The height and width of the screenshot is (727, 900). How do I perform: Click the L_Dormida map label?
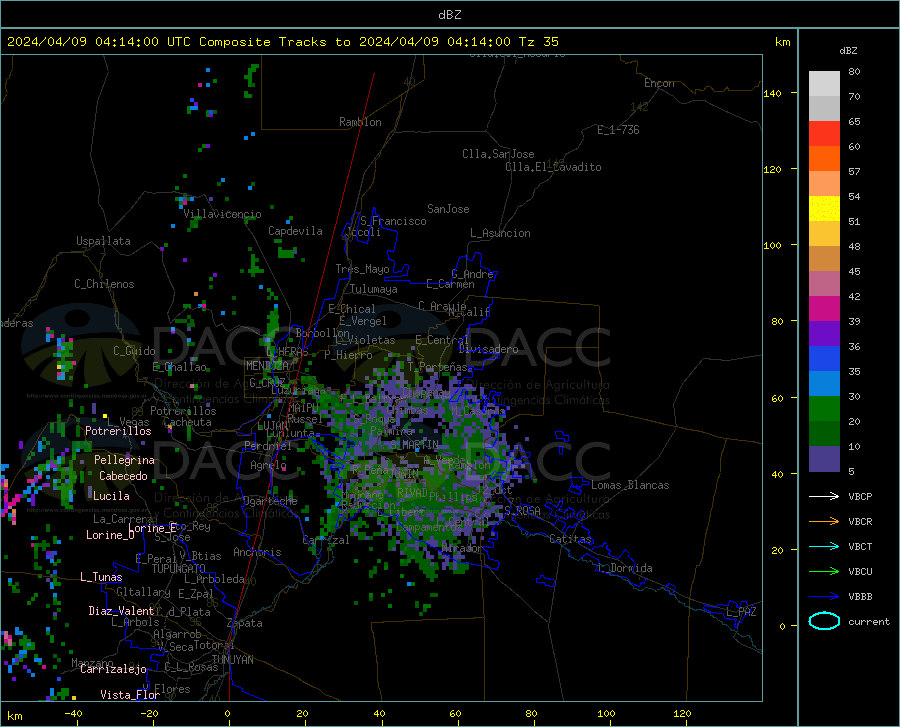[624, 568]
